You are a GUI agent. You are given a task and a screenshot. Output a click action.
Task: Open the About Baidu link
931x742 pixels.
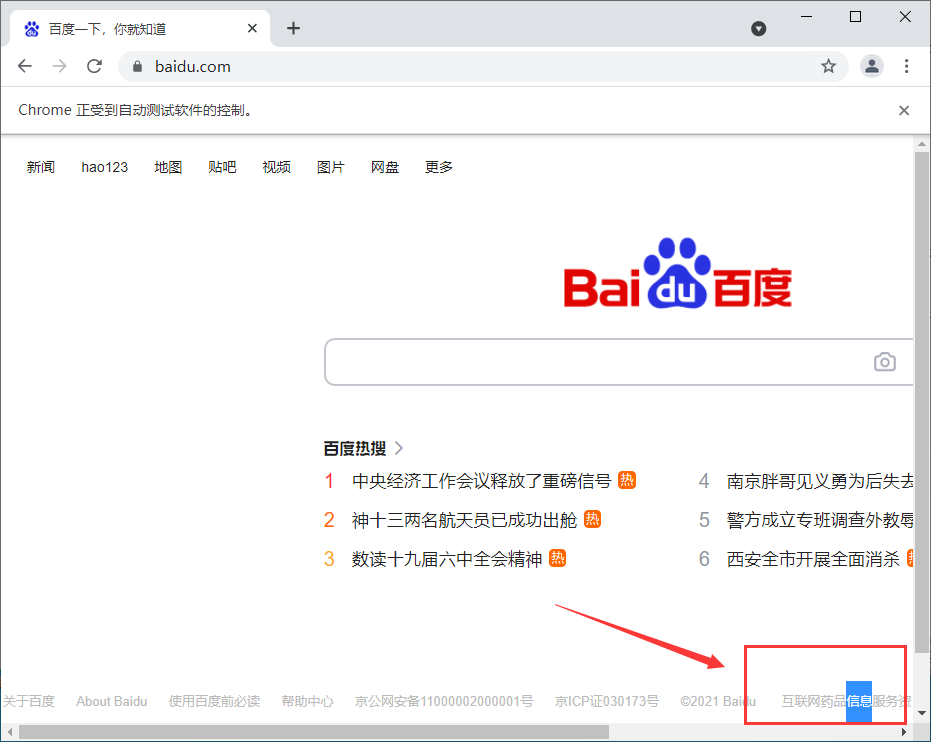coord(111,701)
